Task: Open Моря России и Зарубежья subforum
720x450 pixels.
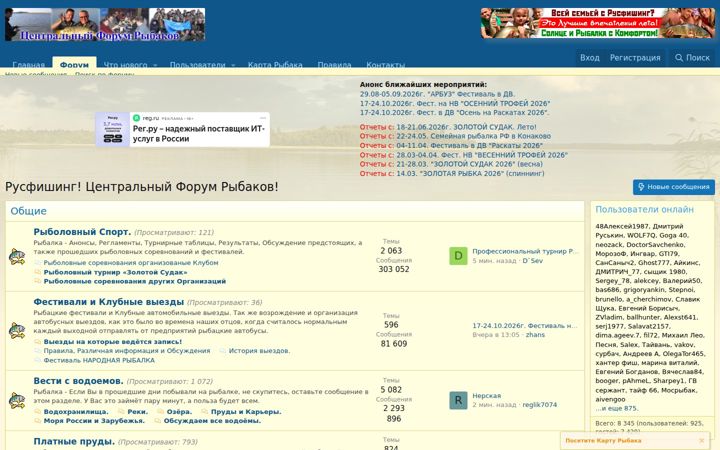Action: [94, 421]
